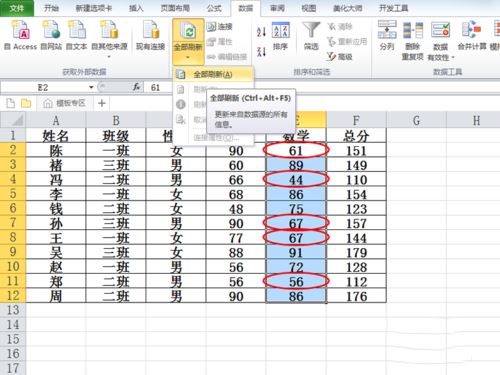This screenshot has width=500, height=375.
Task: Click the Cancel Refresh icon in dropdown menu
Action: click(x=180, y=119)
